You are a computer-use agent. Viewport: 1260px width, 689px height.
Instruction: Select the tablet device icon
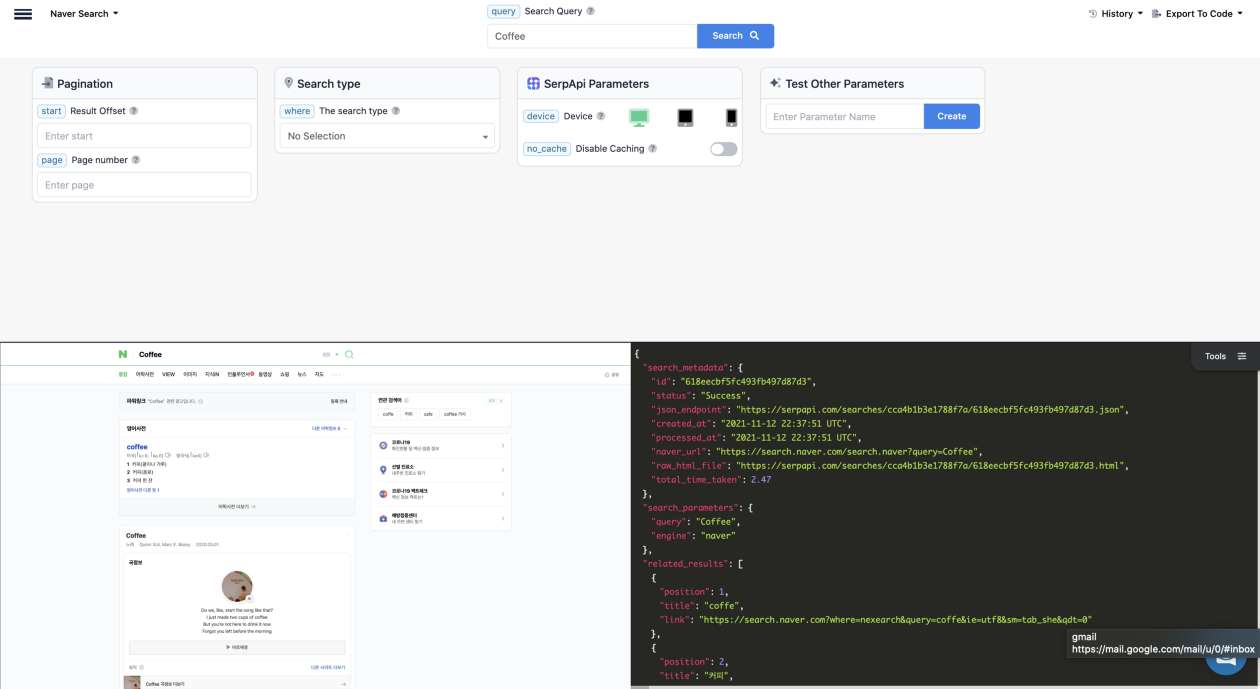point(685,118)
